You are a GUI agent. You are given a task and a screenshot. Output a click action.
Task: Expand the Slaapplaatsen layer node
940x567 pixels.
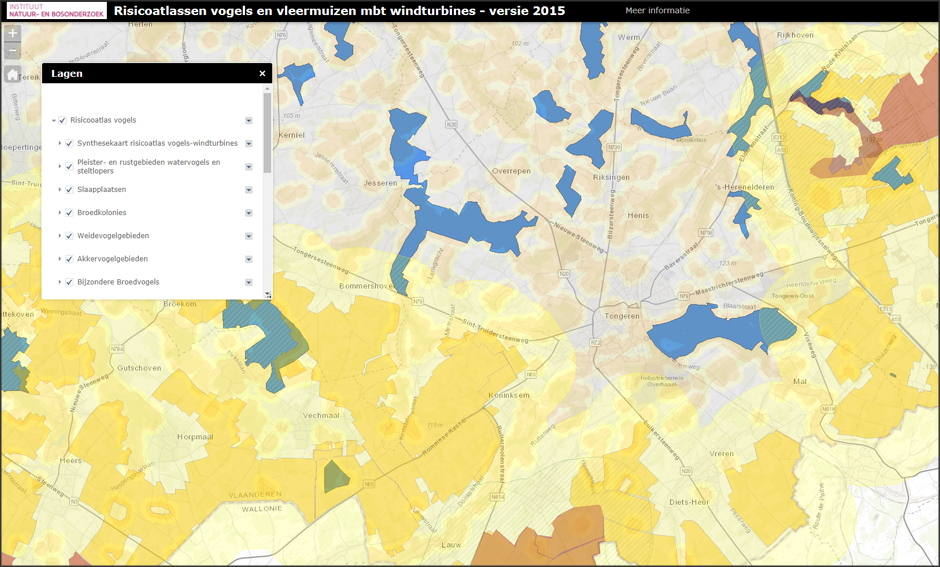click(x=60, y=190)
